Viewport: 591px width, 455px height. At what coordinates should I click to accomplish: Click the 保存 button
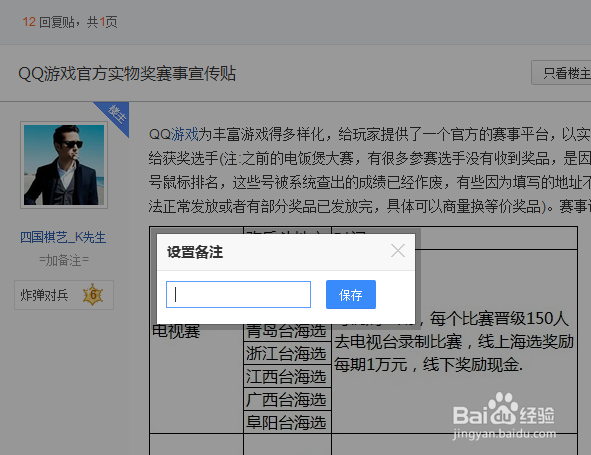coord(351,294)
